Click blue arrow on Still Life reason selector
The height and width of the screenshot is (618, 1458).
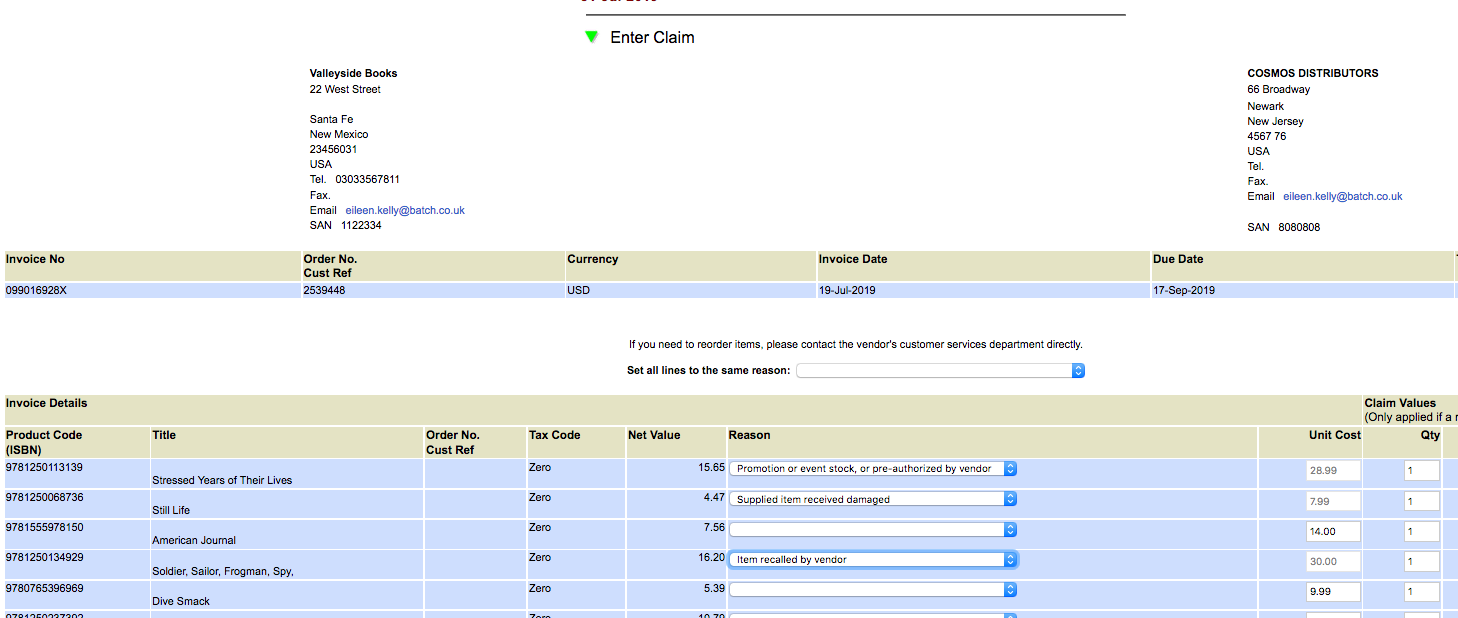coord(1009,498)
